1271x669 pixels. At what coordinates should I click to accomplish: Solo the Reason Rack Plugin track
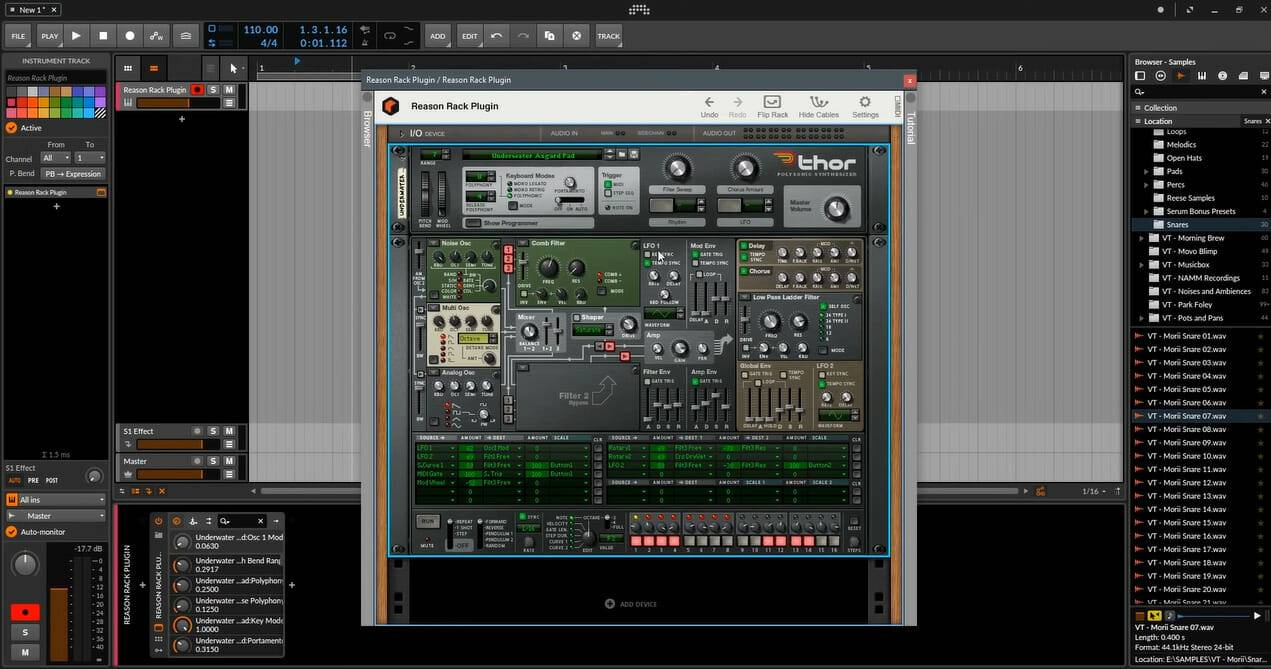213,90
